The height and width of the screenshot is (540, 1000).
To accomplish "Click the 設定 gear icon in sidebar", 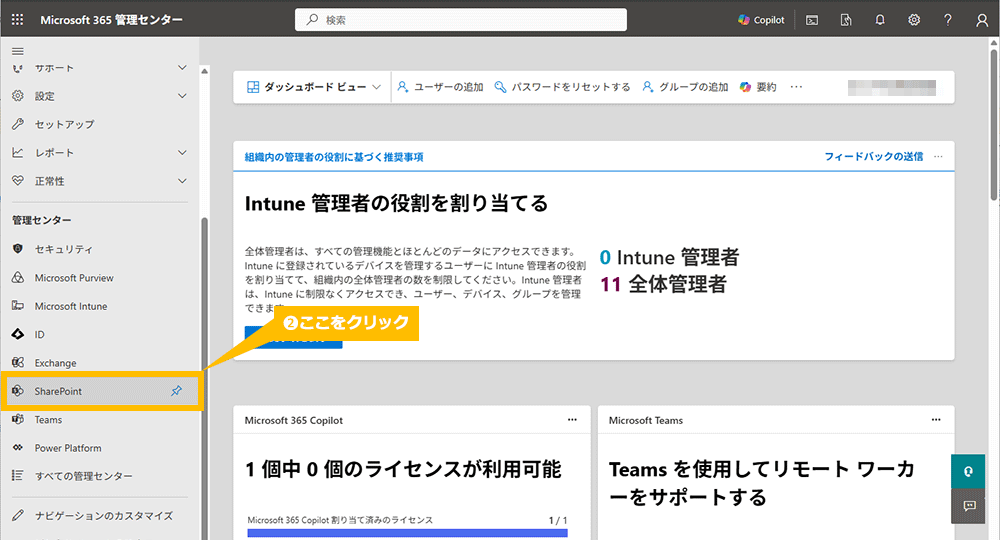I will [x=18, y=96].
